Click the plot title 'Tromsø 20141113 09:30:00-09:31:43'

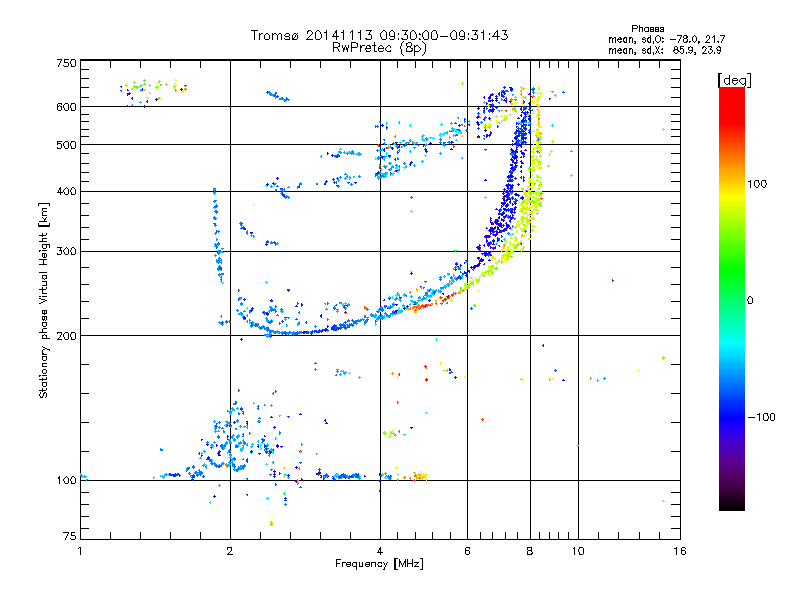point(379,35)
